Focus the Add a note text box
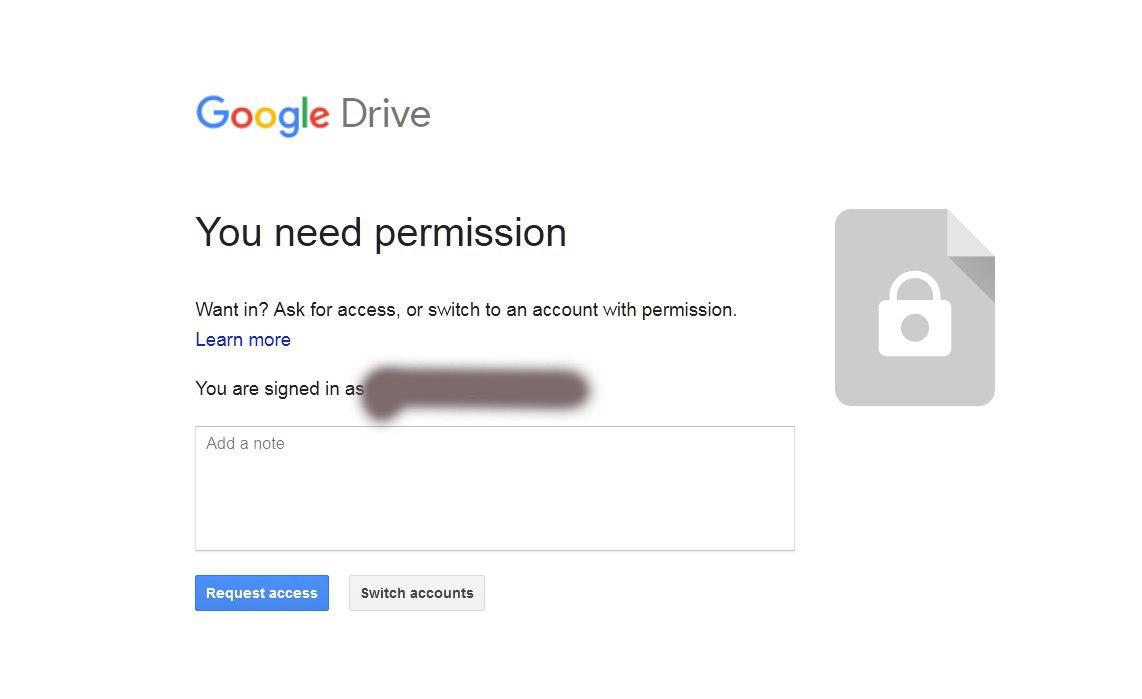The image size is (1142, 699). (x=494, y=488)
